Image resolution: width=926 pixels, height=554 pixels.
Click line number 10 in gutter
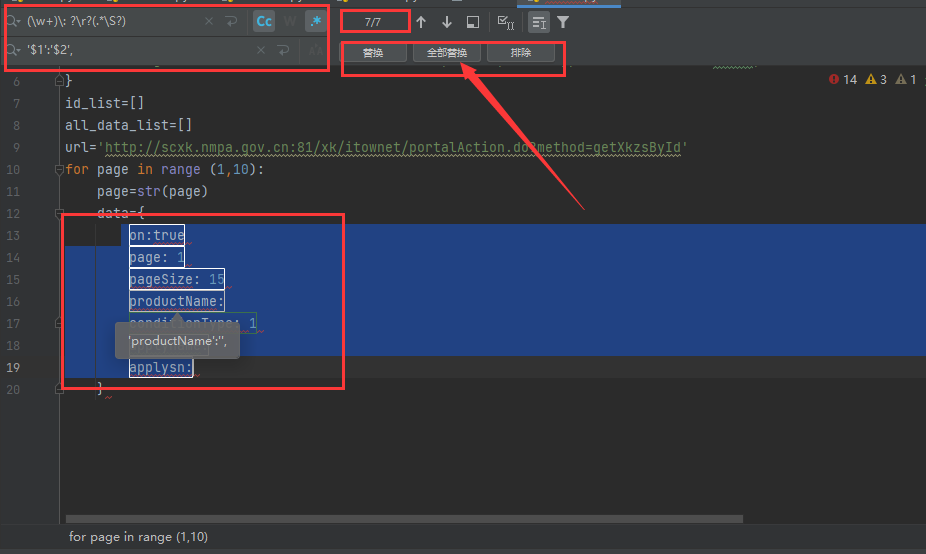[13, 170]
